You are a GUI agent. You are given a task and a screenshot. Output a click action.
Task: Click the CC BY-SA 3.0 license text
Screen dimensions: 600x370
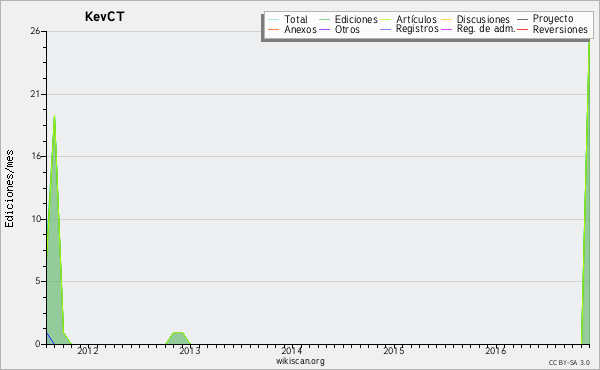coord(569,362)
